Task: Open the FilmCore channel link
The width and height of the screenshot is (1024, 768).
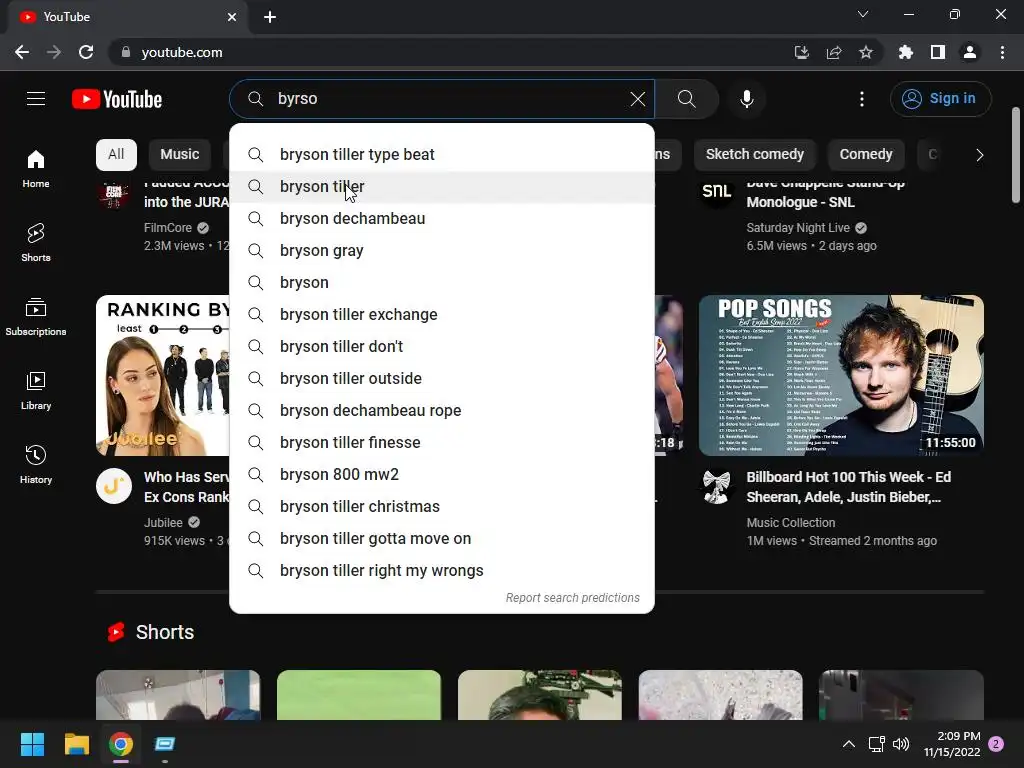Action: coord(168,228)
